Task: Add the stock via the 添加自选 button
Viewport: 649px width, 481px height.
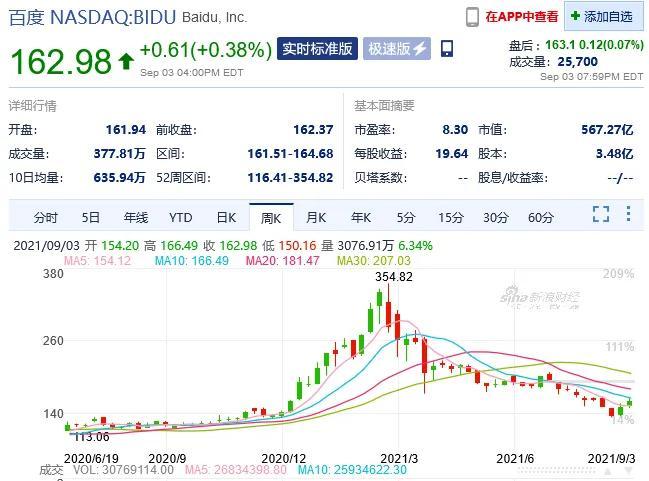Action: (x=604, y=17)
